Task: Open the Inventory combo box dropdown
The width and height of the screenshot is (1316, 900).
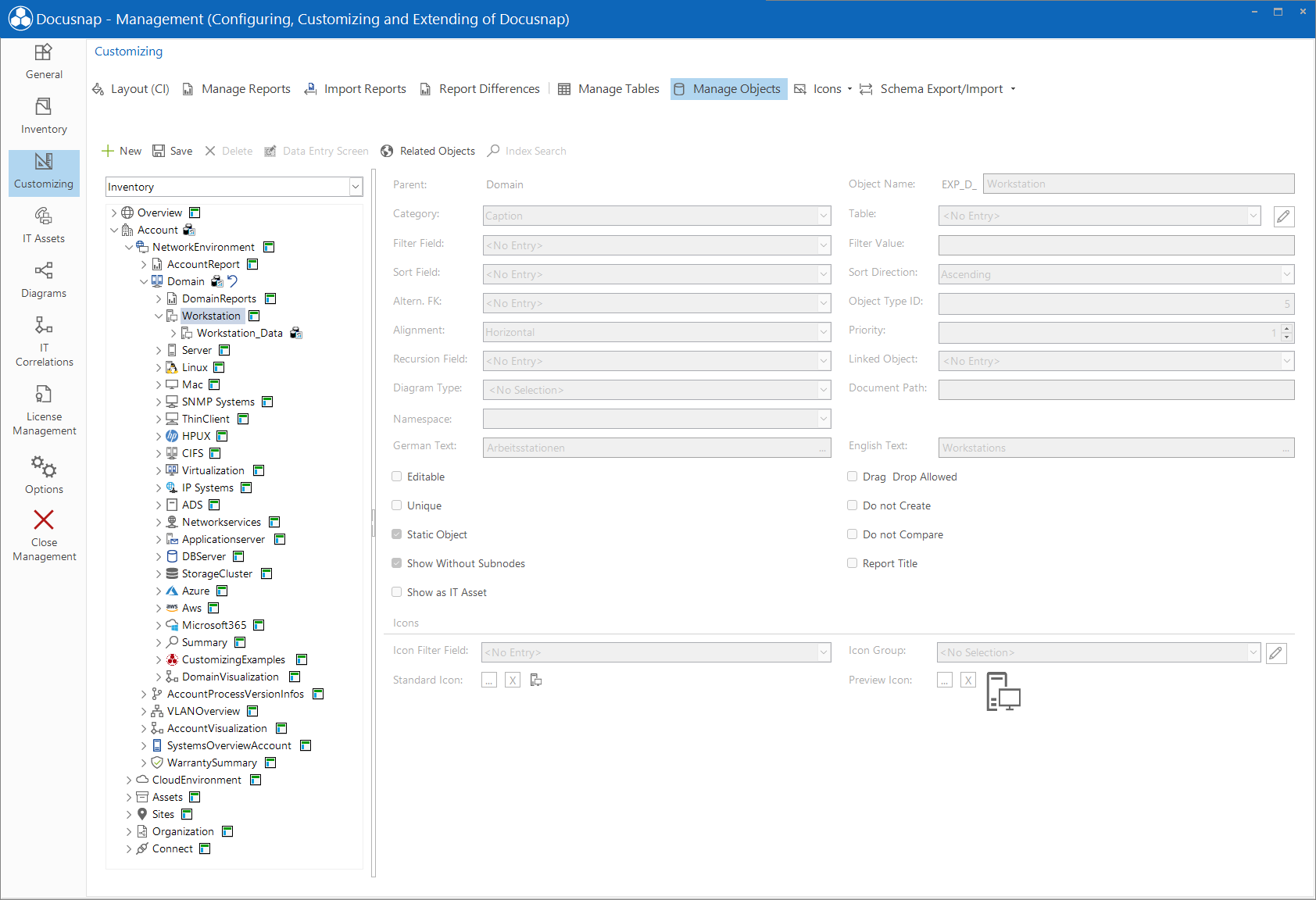Action: pos(356,187)
